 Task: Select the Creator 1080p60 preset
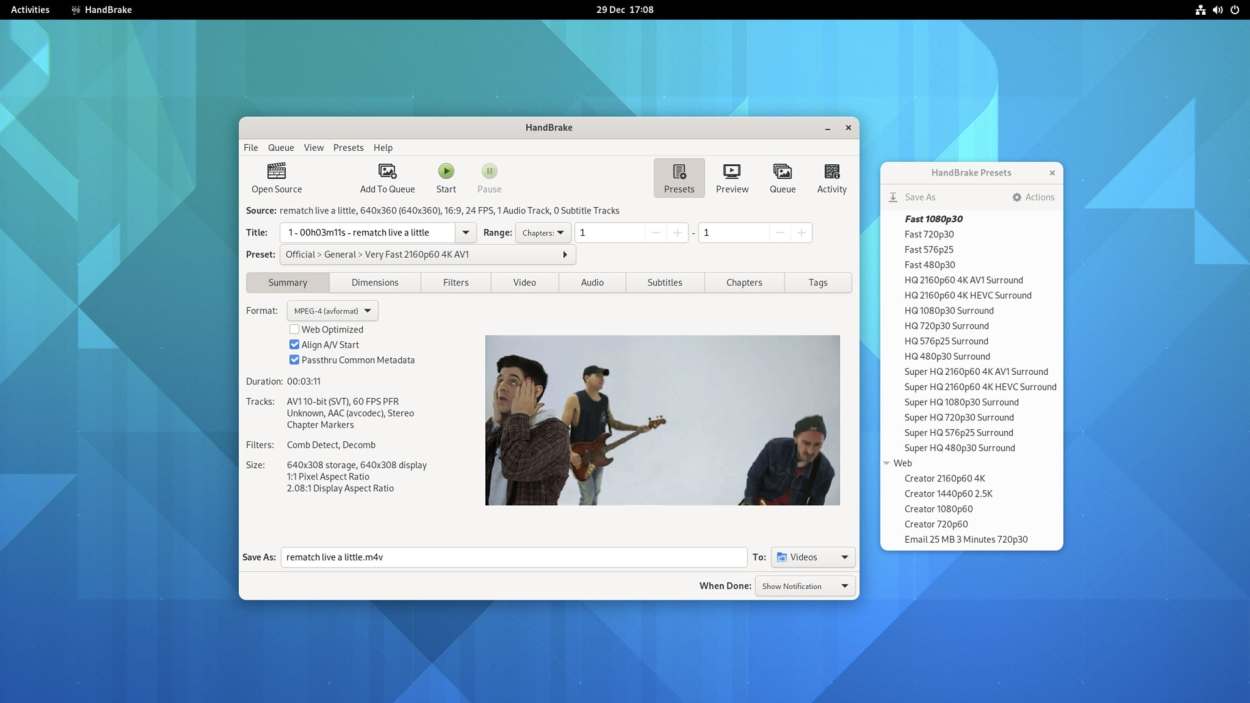click(x=938, y=509)
